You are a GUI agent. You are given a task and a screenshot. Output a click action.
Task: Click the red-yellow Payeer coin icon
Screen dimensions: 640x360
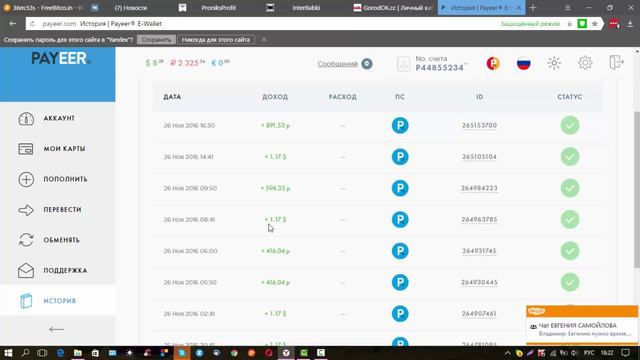click(493, 64)
